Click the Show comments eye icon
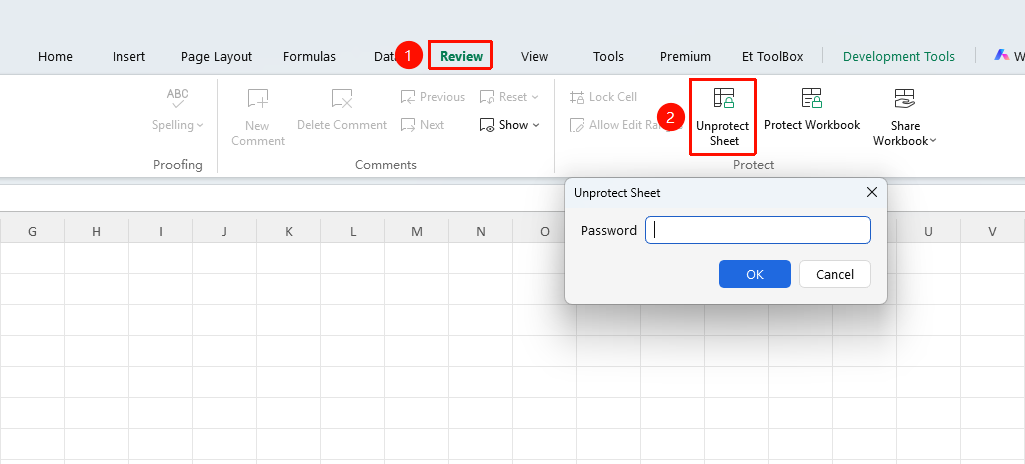The image size is (1025, 464). coord(487,125)
